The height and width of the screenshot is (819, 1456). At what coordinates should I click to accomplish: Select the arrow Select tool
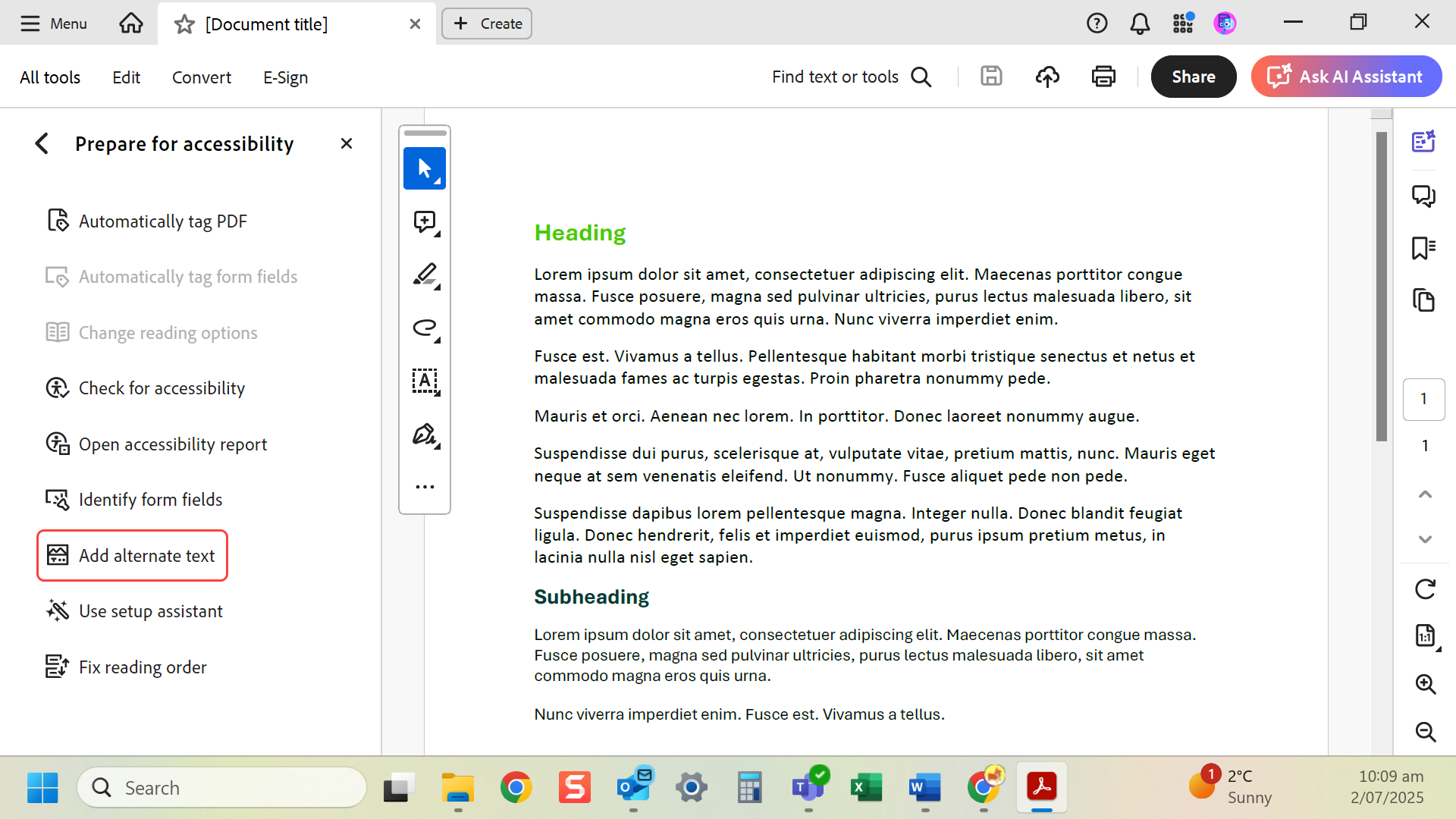[x=425, y=168]
